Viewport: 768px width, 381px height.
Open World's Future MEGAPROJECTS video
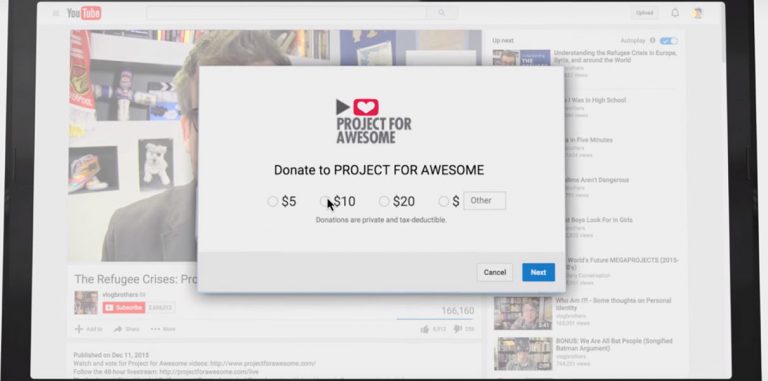pyautogui.click(x=622, y=264)
